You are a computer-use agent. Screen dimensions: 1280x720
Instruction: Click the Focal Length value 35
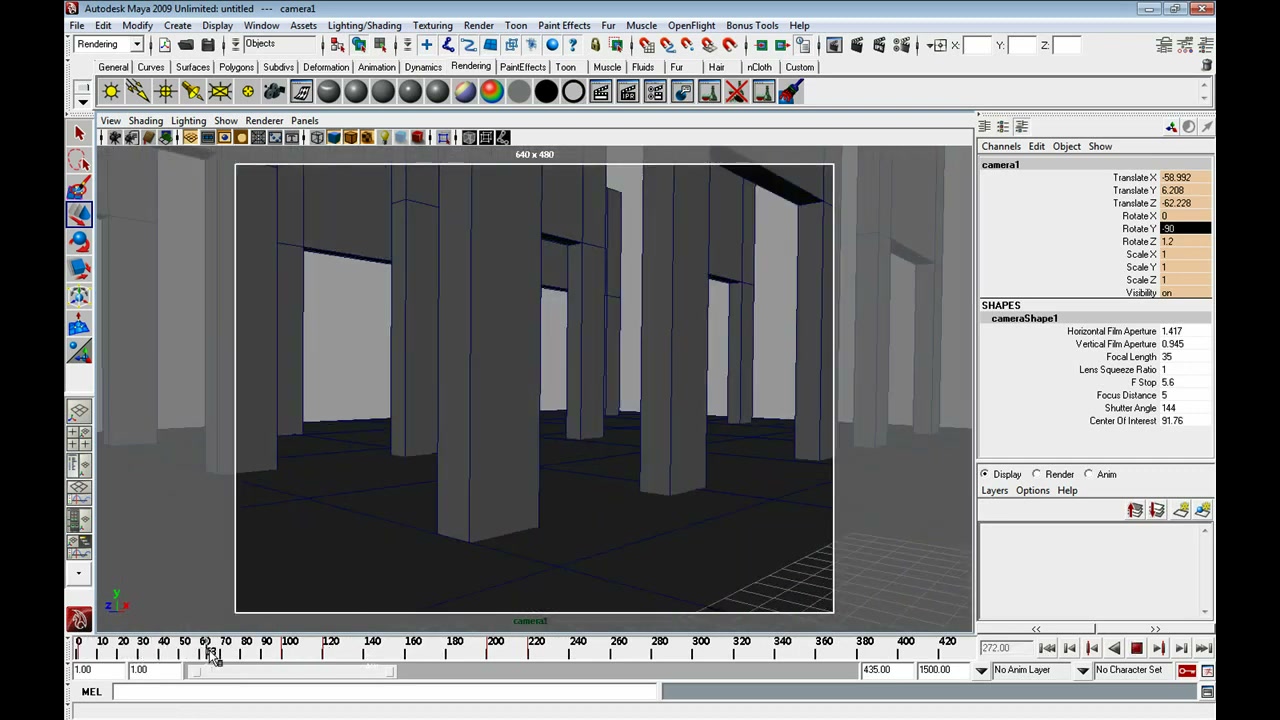1185,357
